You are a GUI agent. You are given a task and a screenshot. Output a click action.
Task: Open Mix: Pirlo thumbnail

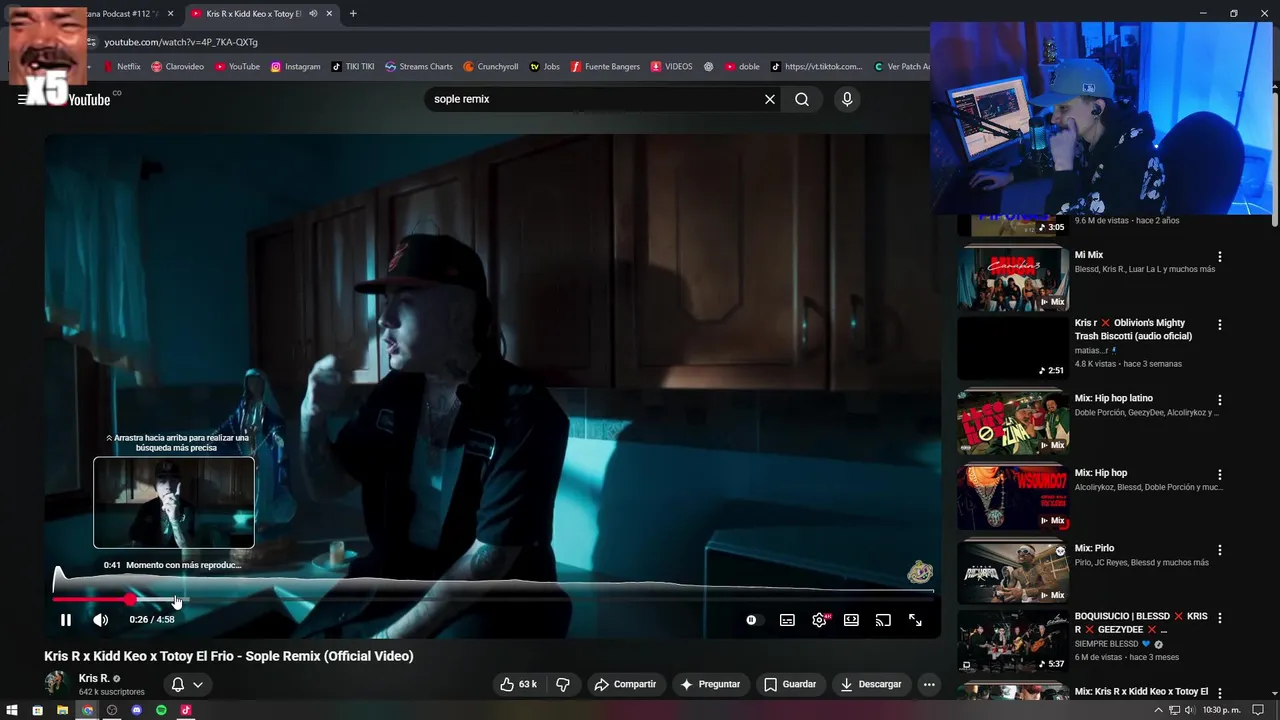pos(1013,571)
